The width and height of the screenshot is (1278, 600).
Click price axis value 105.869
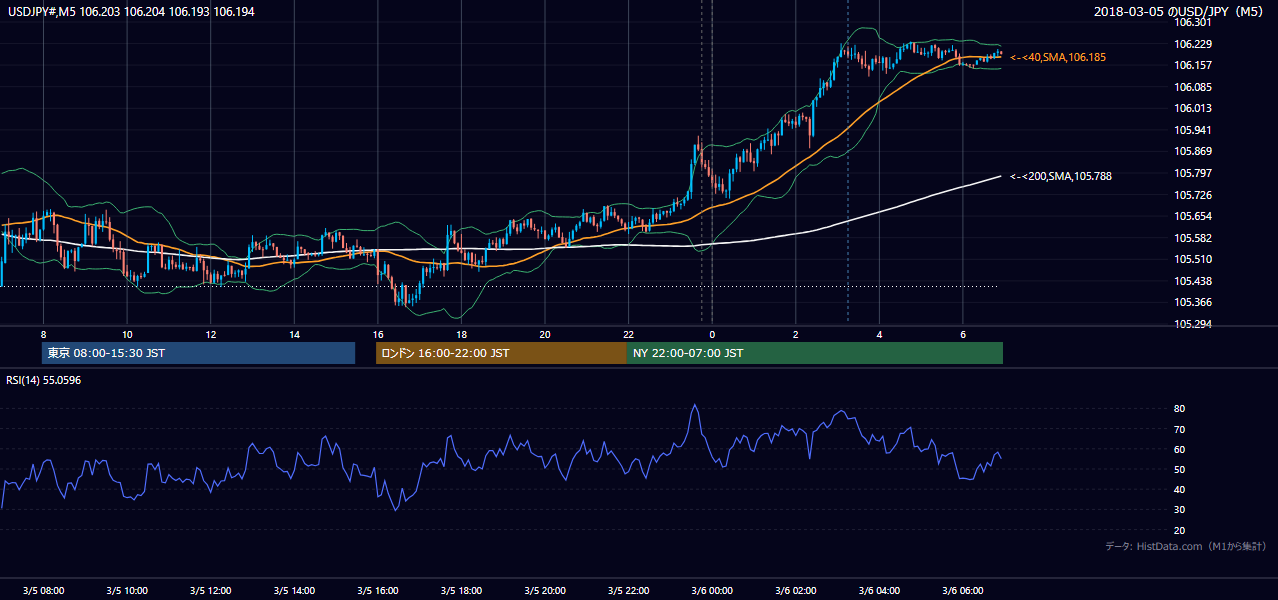coord(1192,152)
